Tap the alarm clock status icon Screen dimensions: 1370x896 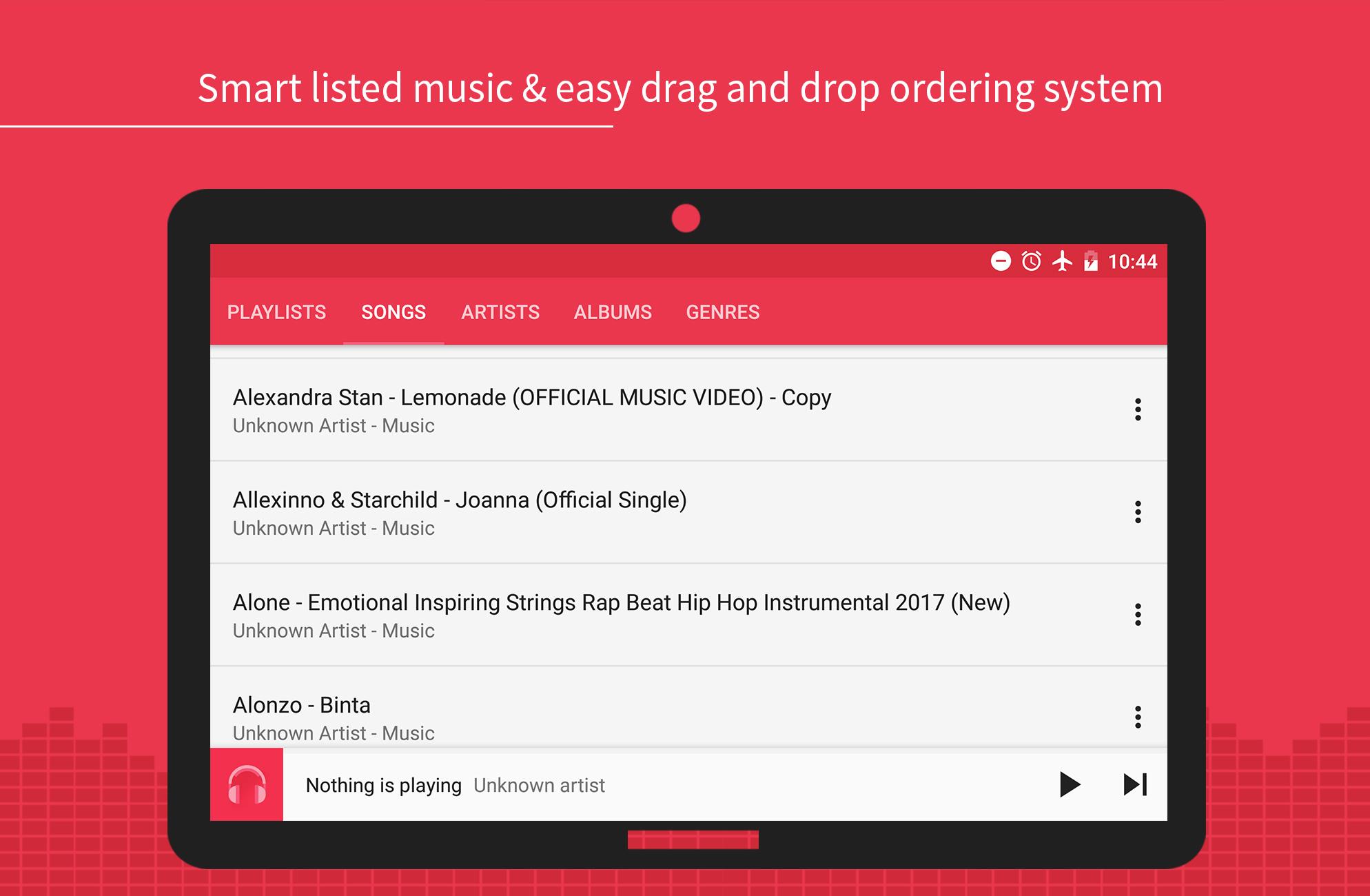click(1032, 261)
